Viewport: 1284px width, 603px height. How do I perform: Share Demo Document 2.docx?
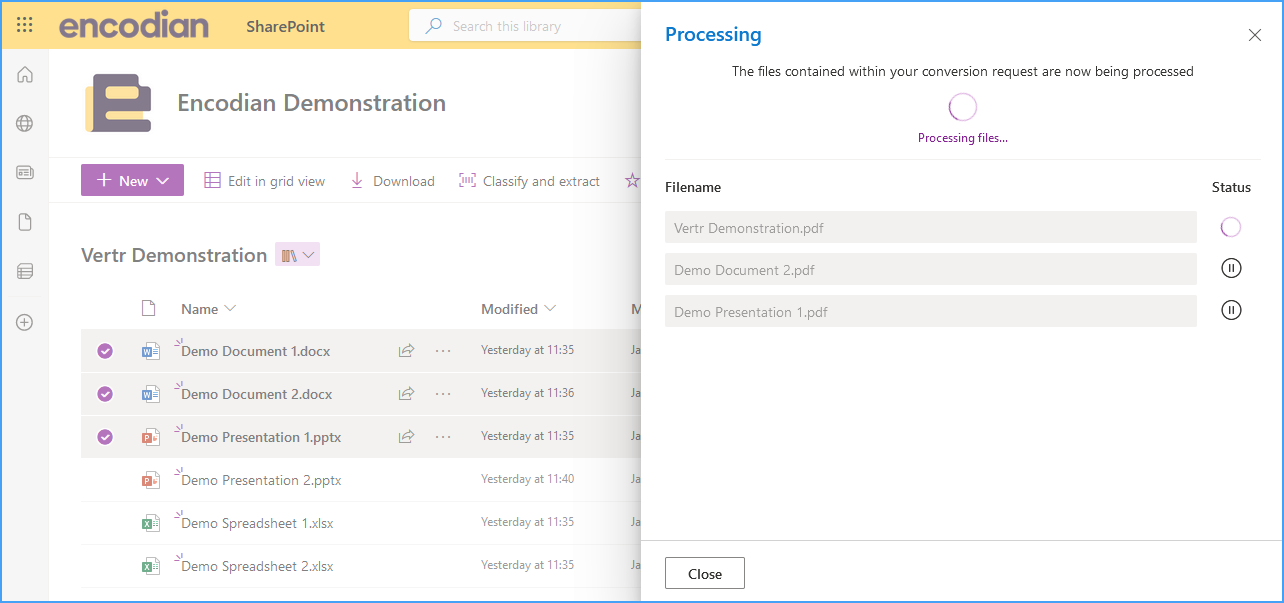pyautogui.click(x=406, y=394)
